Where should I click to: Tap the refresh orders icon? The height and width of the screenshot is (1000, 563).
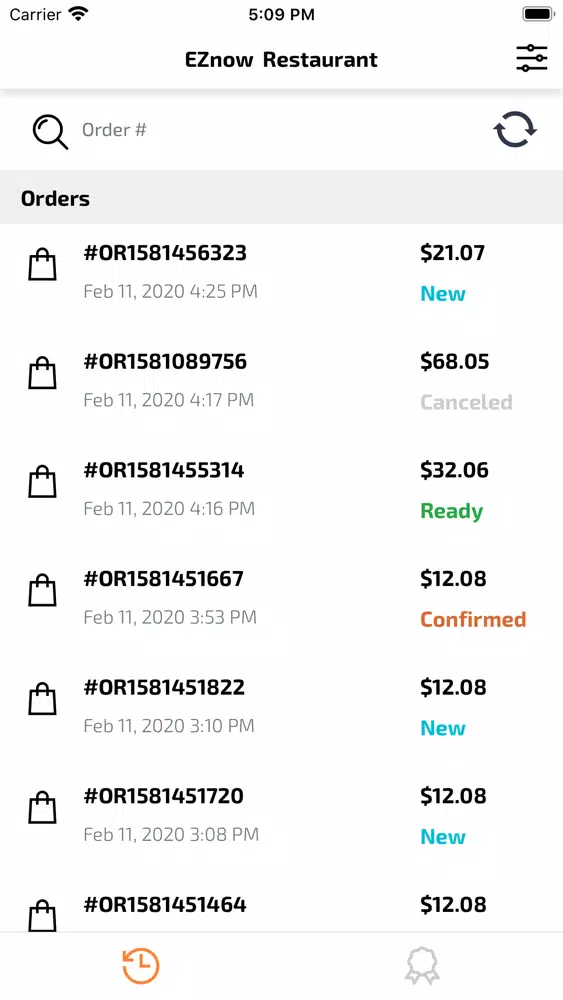pyautogui.click(x=515, y=129)
